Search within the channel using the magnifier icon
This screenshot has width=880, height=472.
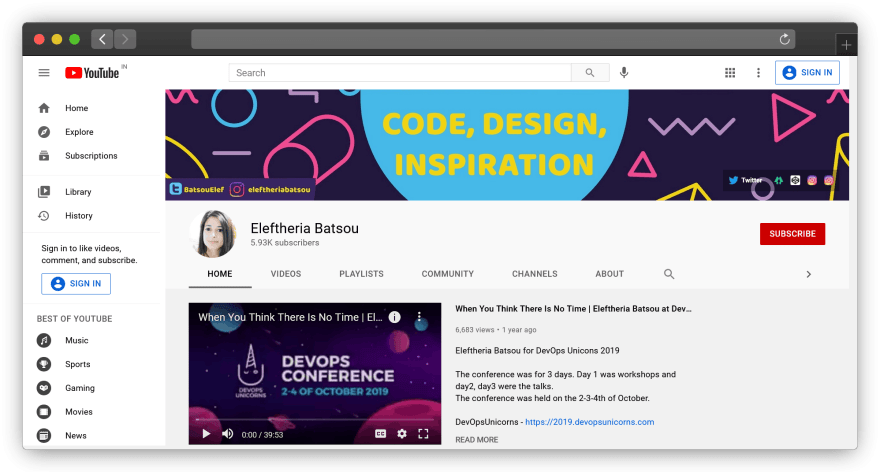click(x=669, y=274)
